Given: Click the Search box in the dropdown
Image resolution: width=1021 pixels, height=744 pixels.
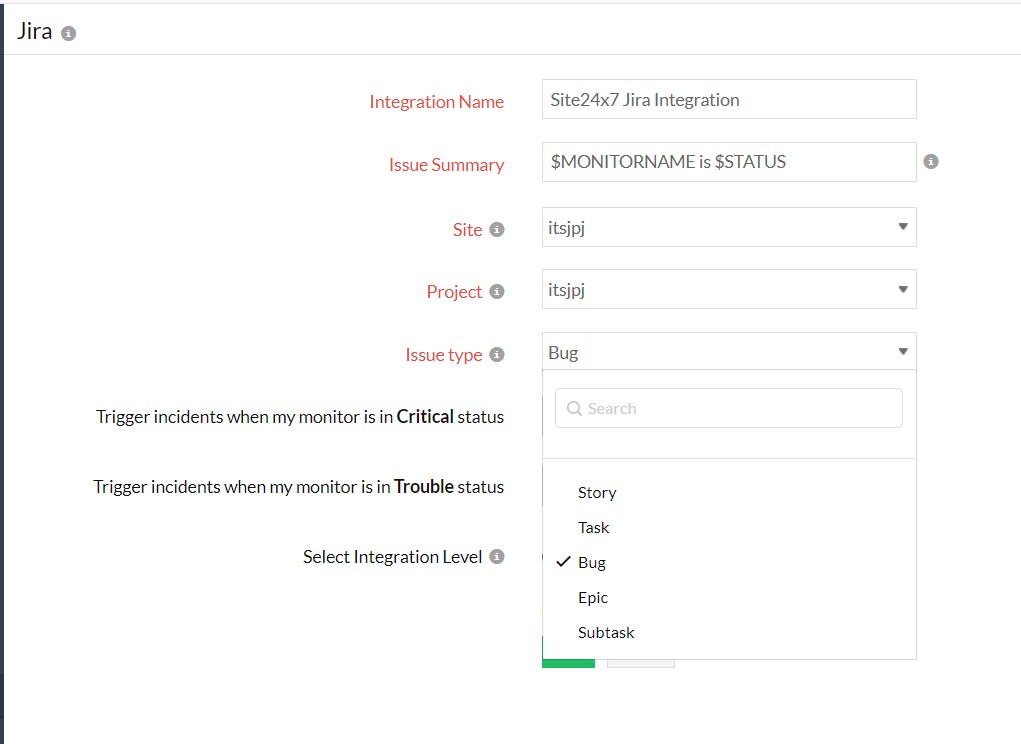Looking at the screenshot, I should pyautogui.click(x=729, y=408).
